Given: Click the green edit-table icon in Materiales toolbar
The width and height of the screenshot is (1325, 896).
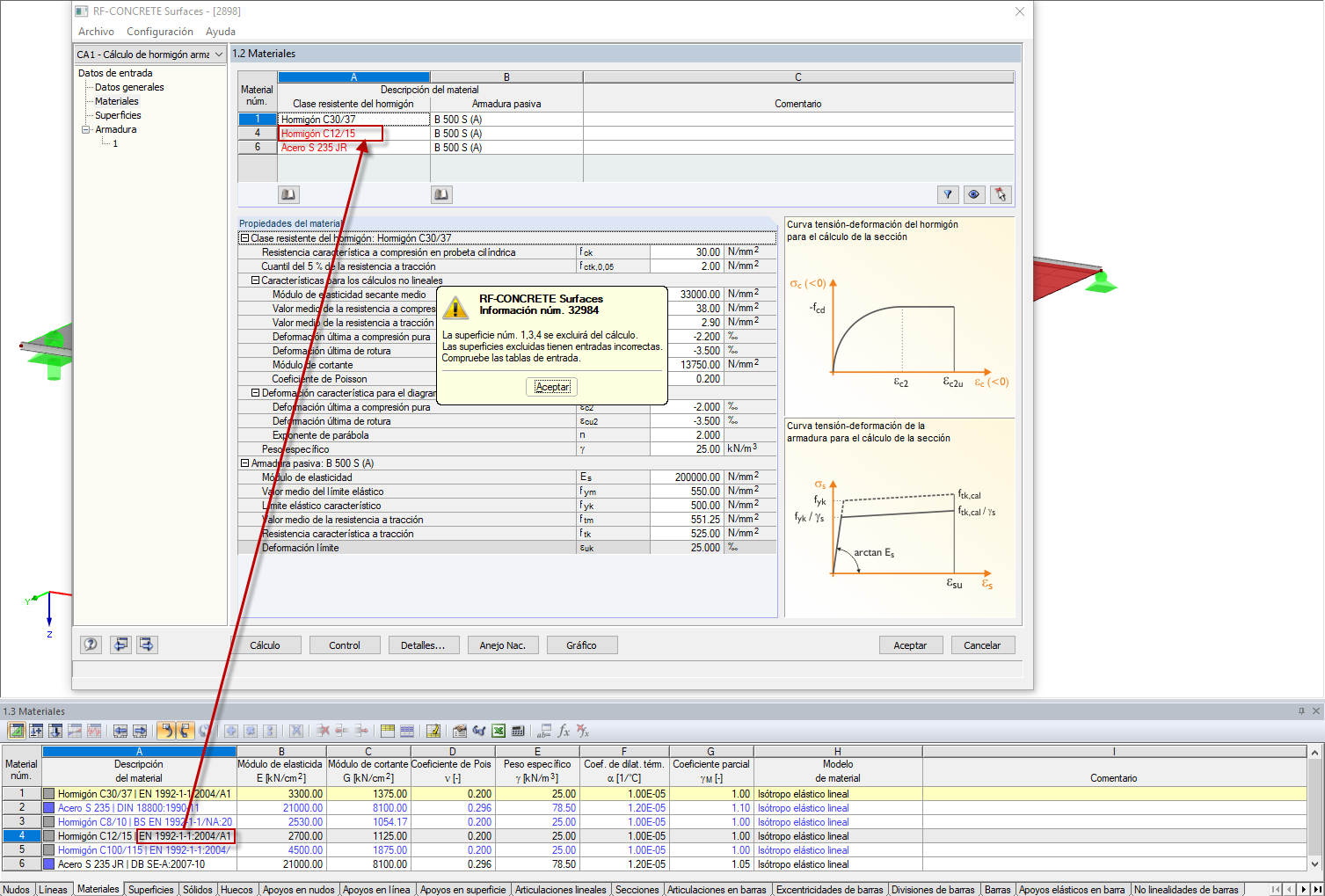Looking at the screenshot, I should tap(17, 731).
